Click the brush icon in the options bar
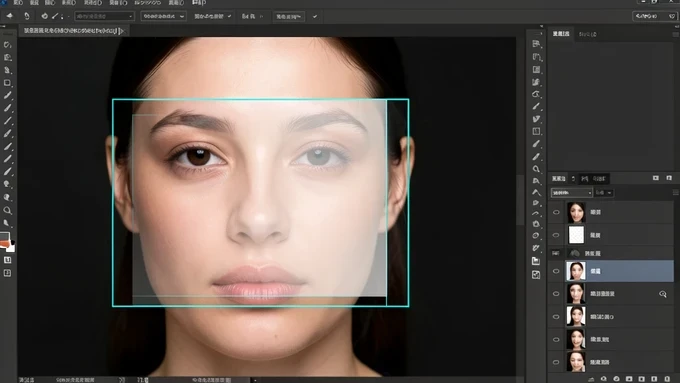This screenshot has height=383, width=680. coord(55,16)
